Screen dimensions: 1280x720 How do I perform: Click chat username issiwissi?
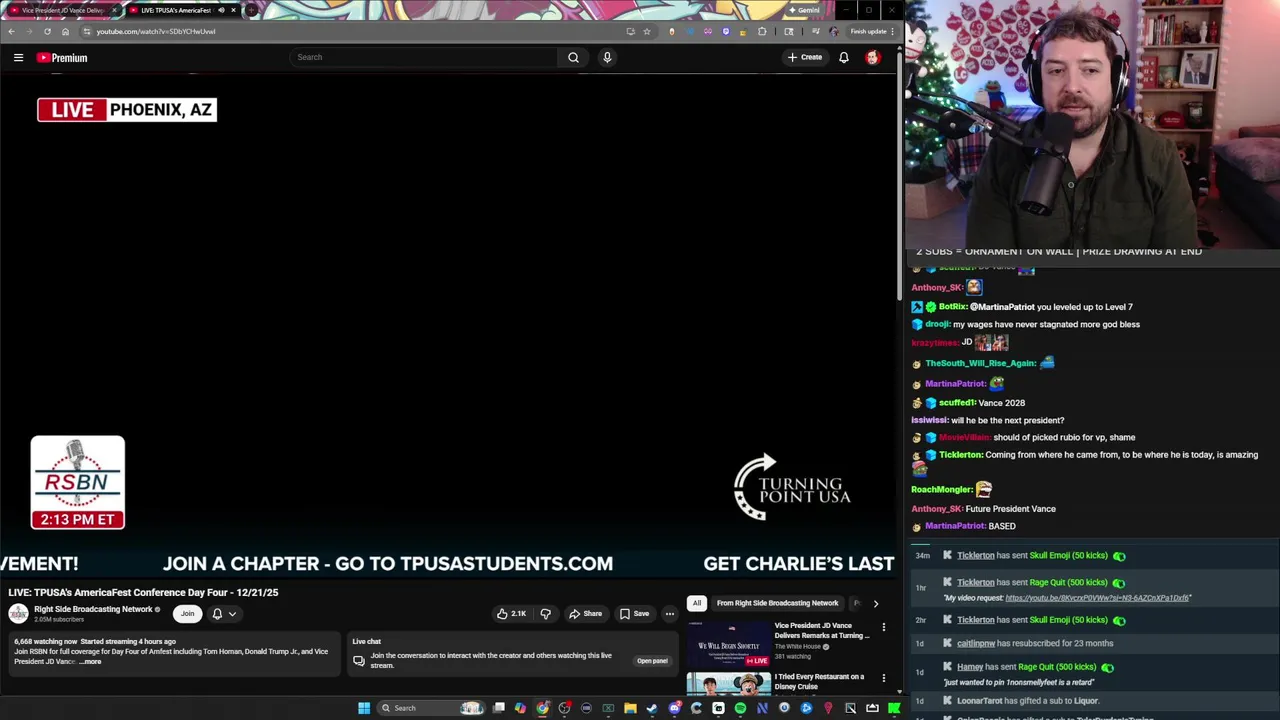pos(930,420)
